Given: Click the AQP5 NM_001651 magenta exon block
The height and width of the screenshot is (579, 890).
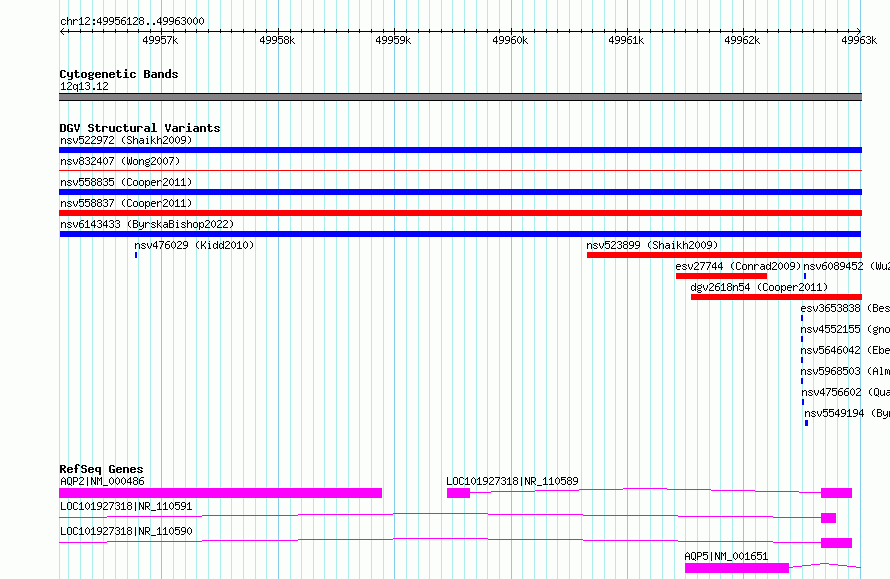Looking at the screenshot, I should coord(737,568).
